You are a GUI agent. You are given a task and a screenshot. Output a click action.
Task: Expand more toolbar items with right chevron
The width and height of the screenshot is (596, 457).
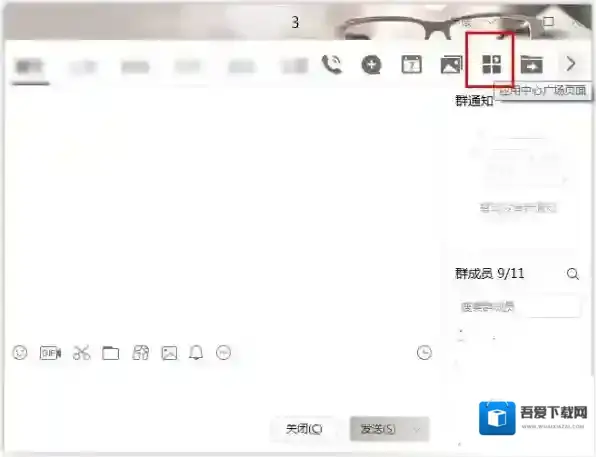(570, 64)
